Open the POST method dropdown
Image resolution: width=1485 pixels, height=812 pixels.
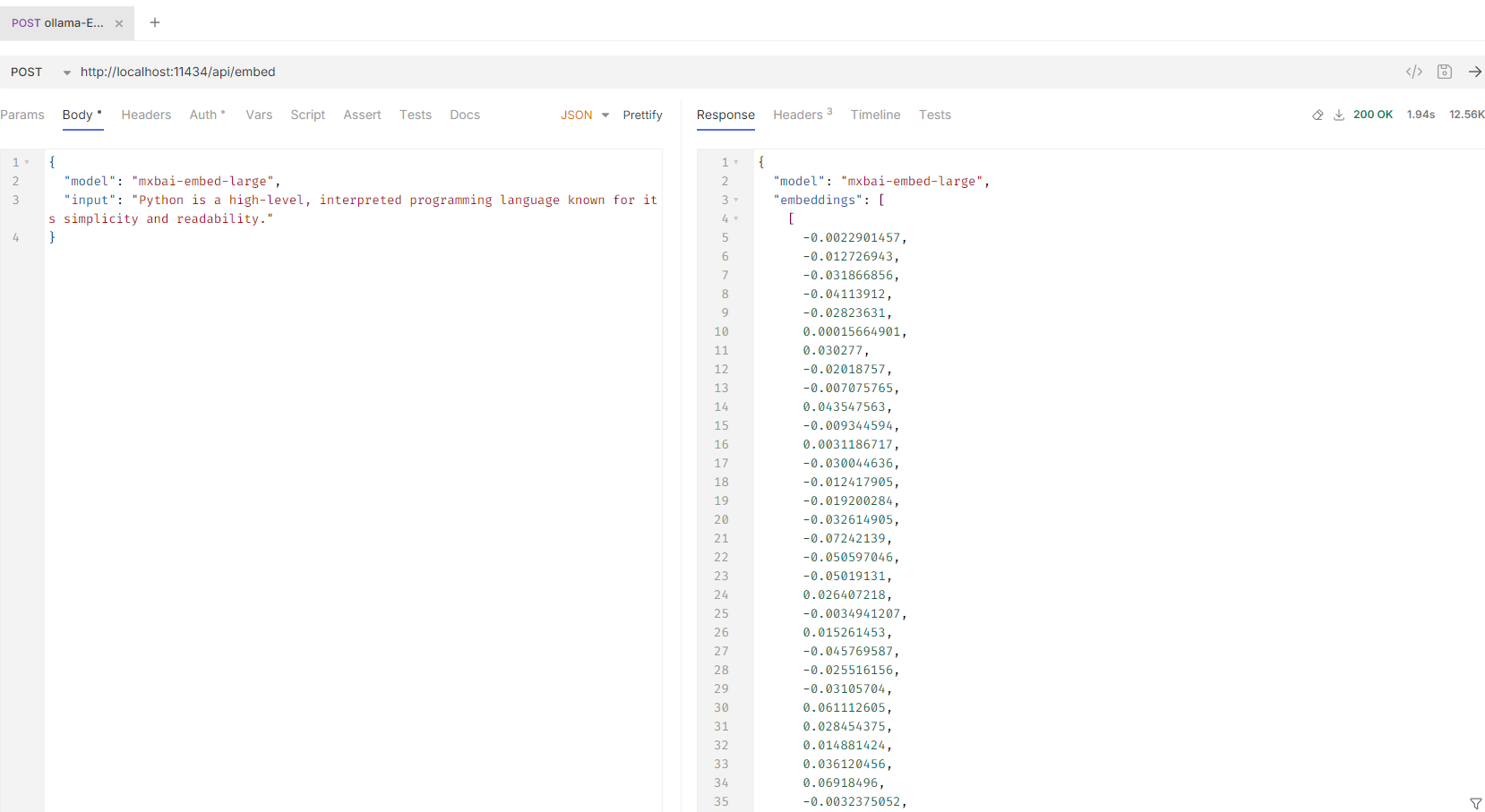pos(39,72)
